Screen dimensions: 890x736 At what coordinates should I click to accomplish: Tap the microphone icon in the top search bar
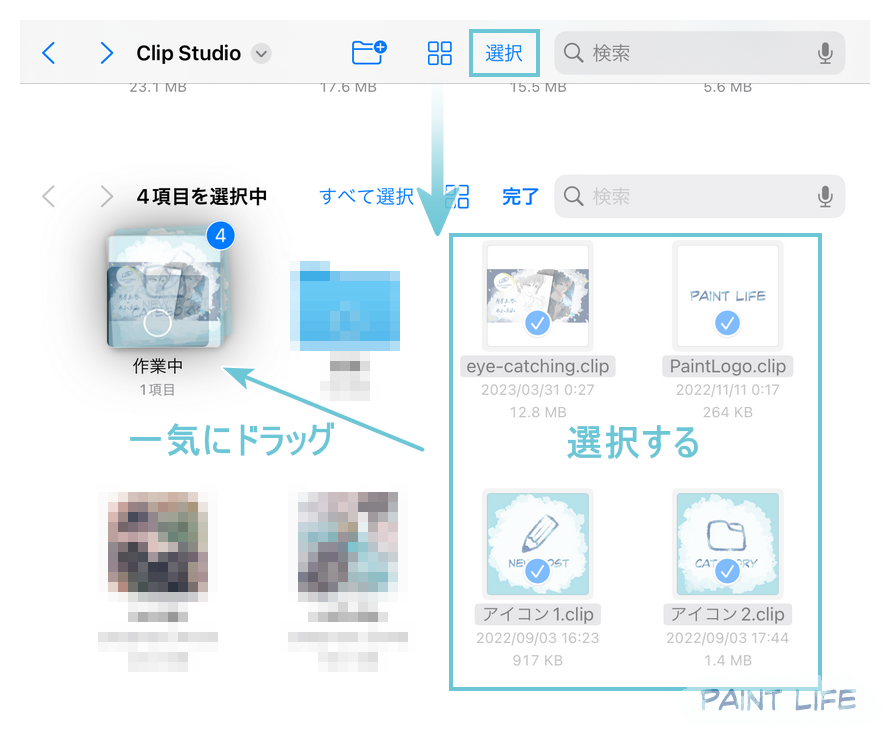[826, 53]
